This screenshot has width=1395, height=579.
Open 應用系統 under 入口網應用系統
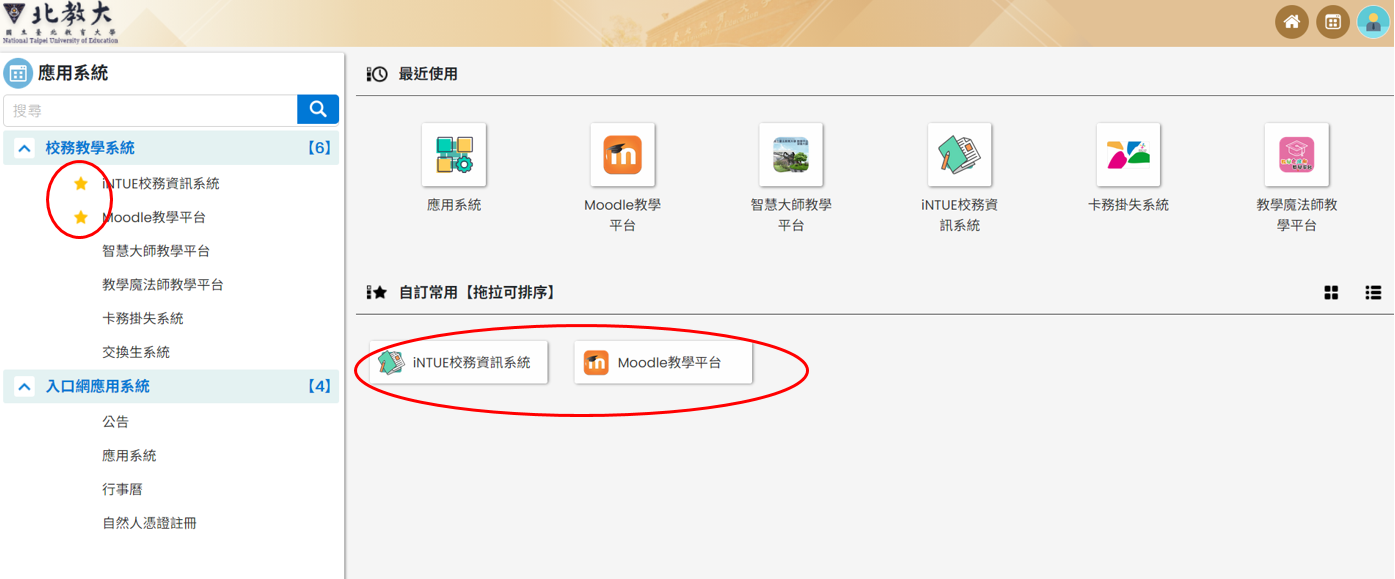[130, 456]
